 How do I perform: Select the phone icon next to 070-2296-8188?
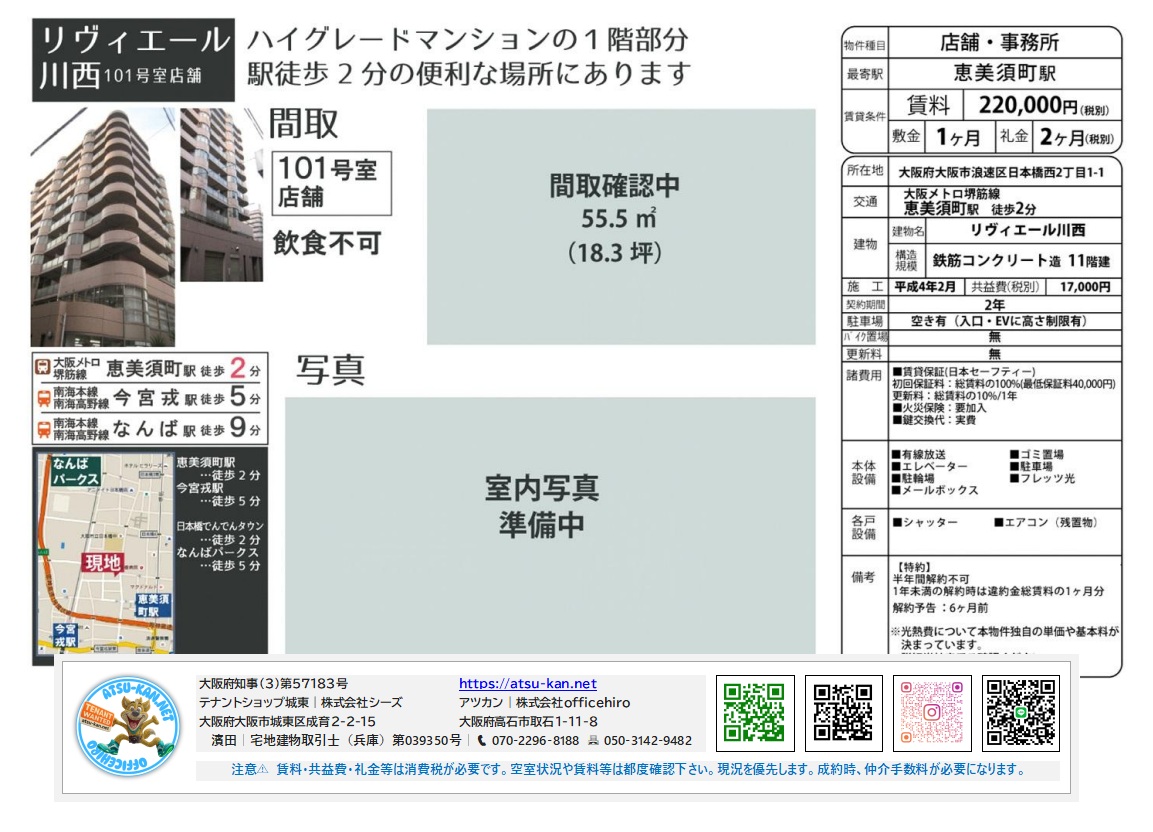pyautogui.click(x=481, y=740)
